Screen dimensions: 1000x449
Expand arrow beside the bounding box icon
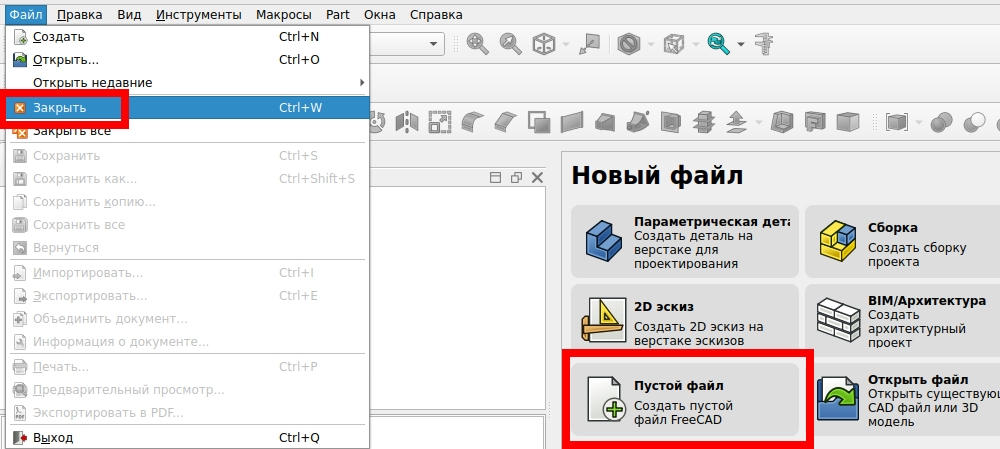click(x=696, y=45)
